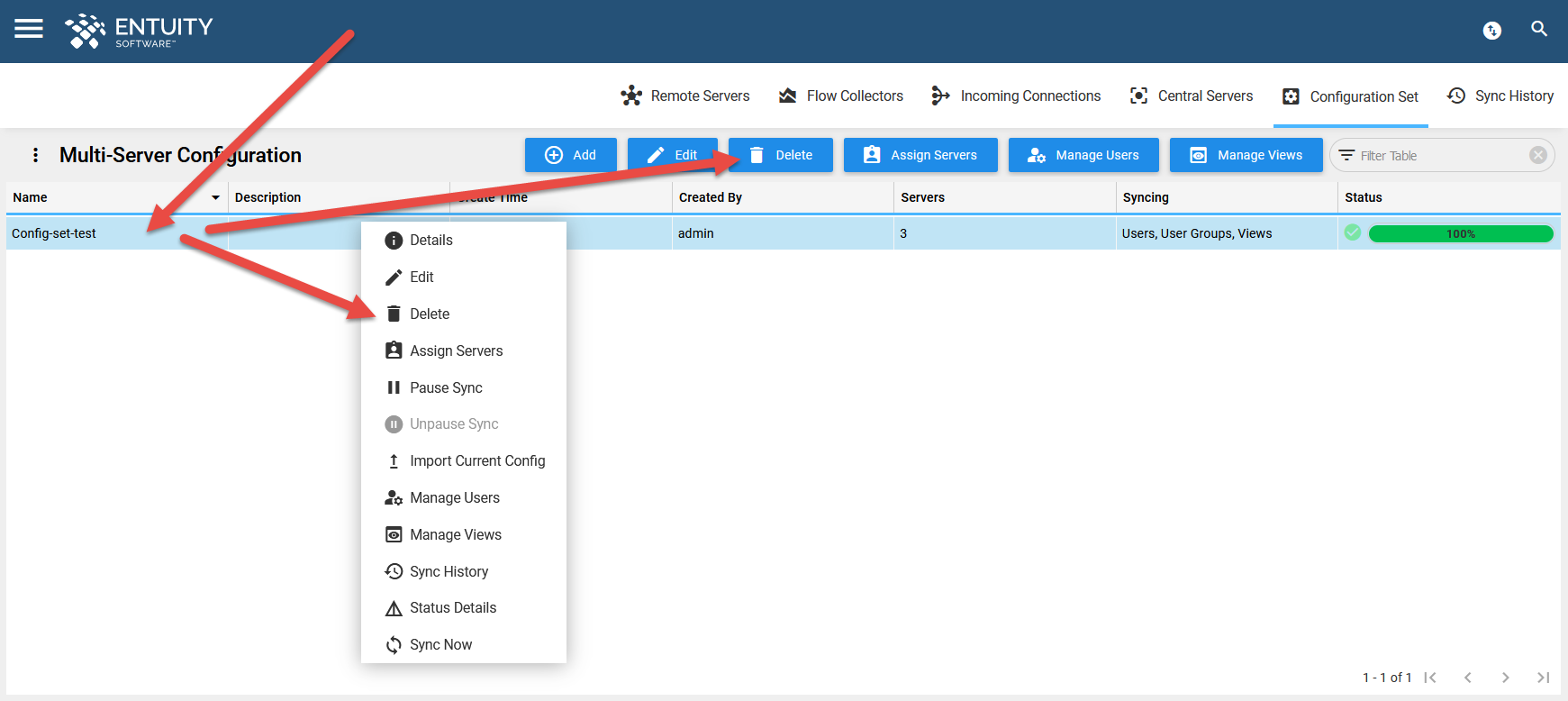Open the three-dot overflow menu beside Multi-Server Configuration
This screenshot has height=701, width=1568.
35,155
